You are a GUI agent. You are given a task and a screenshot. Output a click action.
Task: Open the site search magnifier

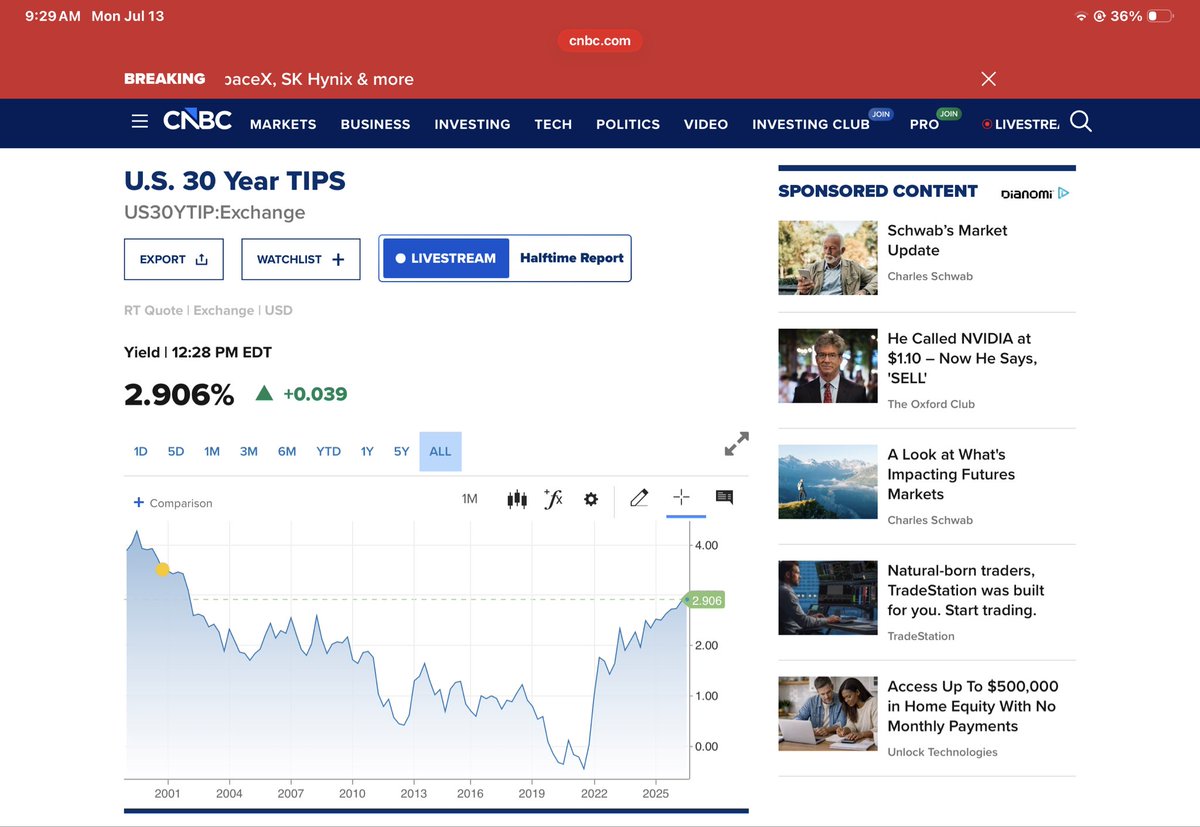pyautogui.click(x=1081, y=122)
